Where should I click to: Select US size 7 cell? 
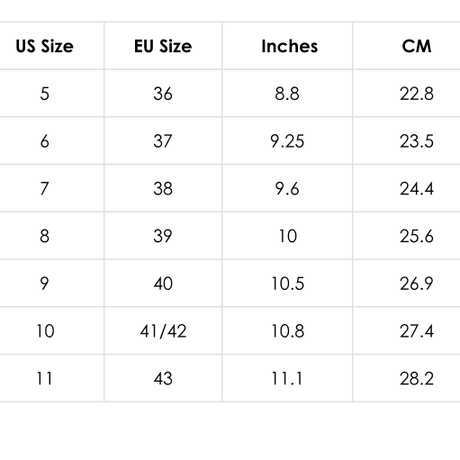[x=45, y=188]
